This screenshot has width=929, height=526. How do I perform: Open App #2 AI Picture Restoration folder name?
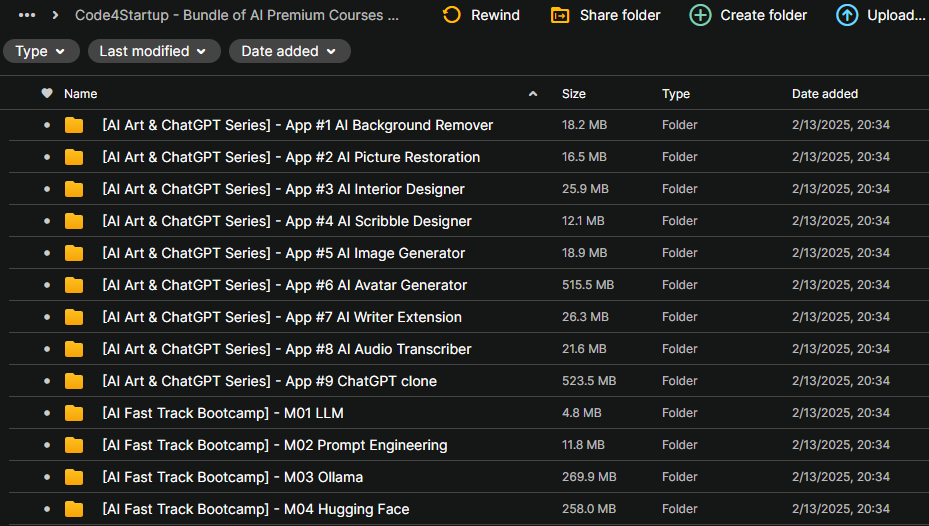click(291, 157)
